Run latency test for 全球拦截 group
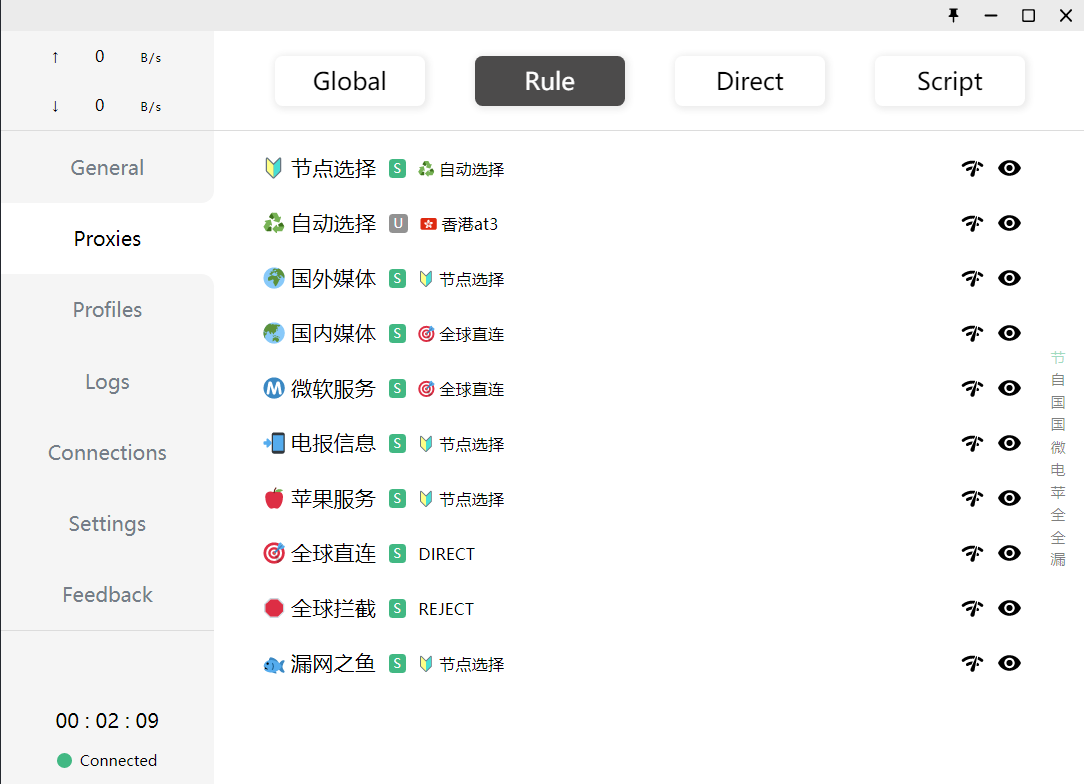Screen dimensions: 1084x784 (x=972, y=608)
